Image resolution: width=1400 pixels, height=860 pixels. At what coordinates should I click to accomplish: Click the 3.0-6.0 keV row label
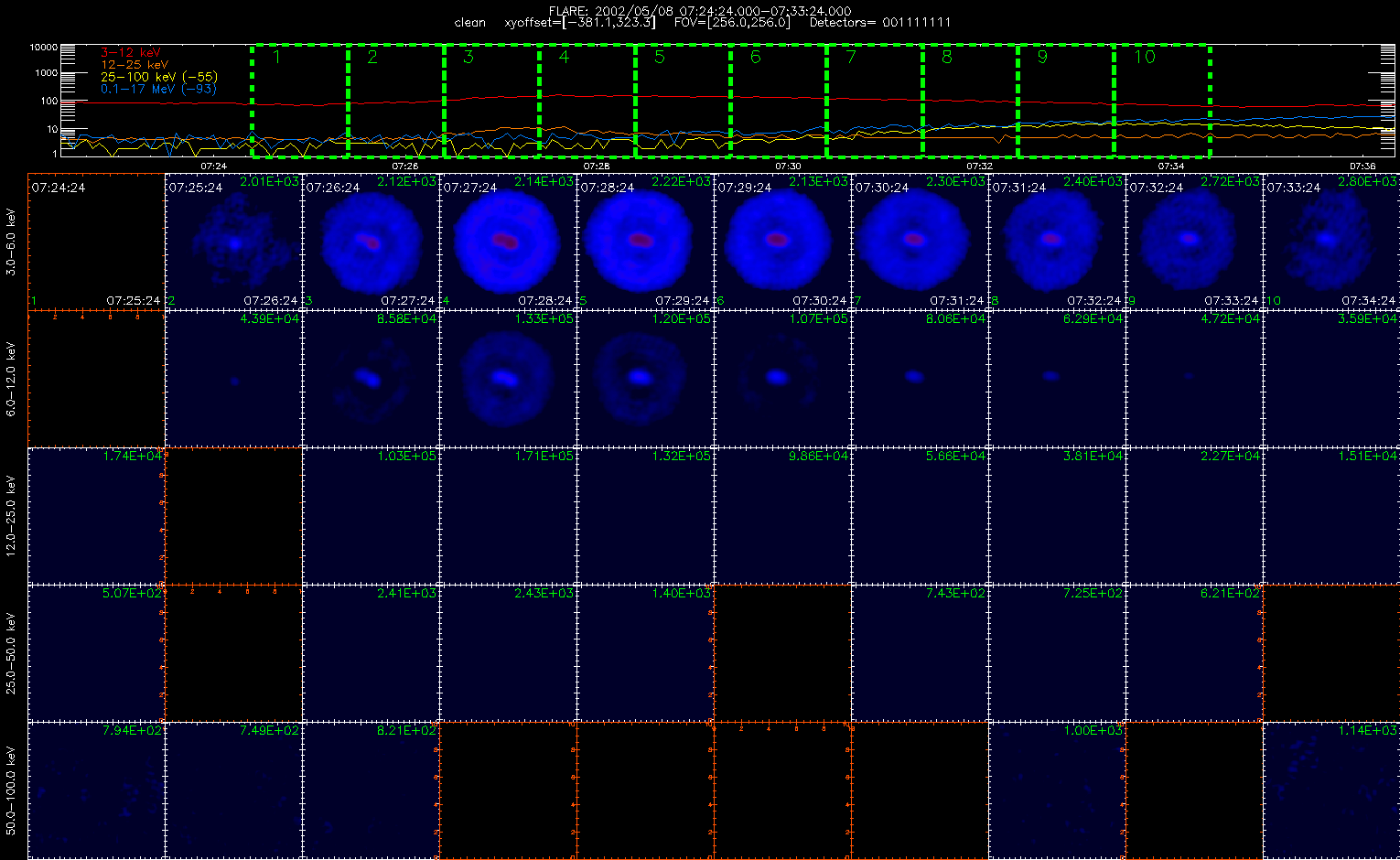pos(11,241)
